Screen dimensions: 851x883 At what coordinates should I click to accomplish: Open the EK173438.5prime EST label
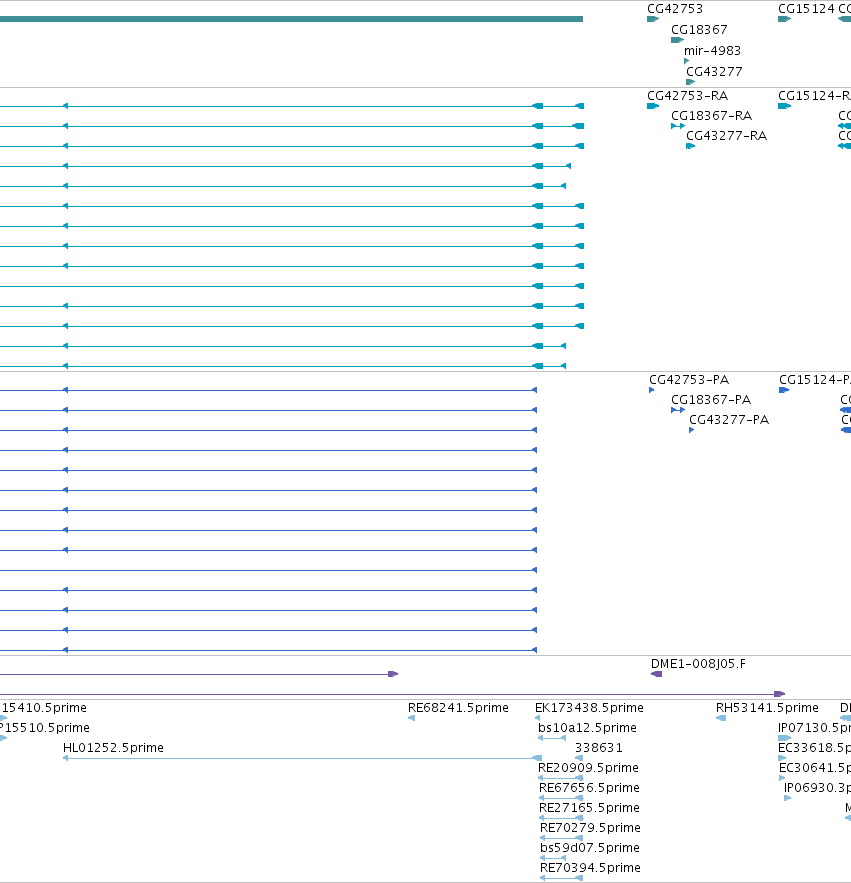coord(589,708)
